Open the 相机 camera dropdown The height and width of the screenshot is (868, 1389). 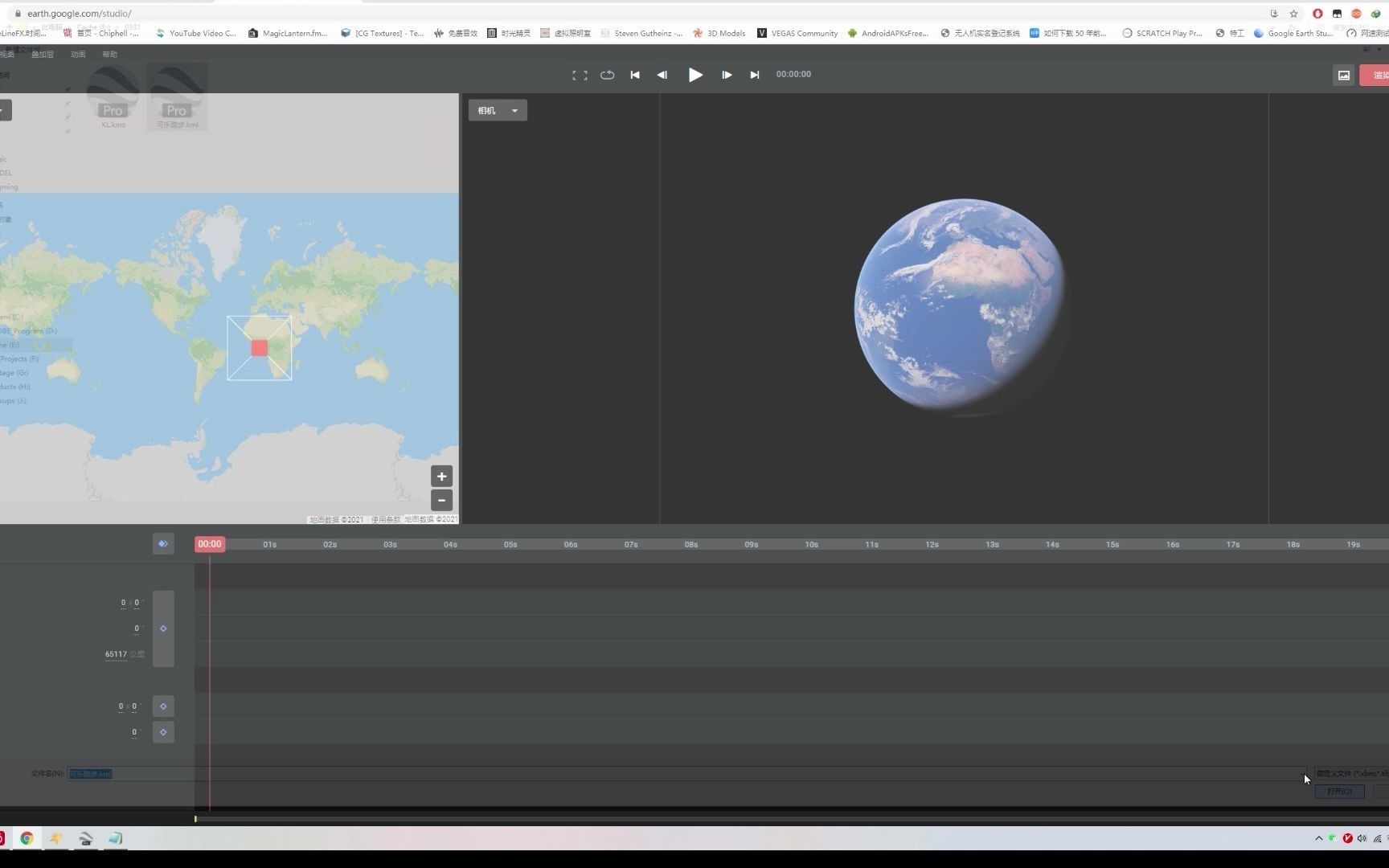pyautogui.click(x=498, y=110)
